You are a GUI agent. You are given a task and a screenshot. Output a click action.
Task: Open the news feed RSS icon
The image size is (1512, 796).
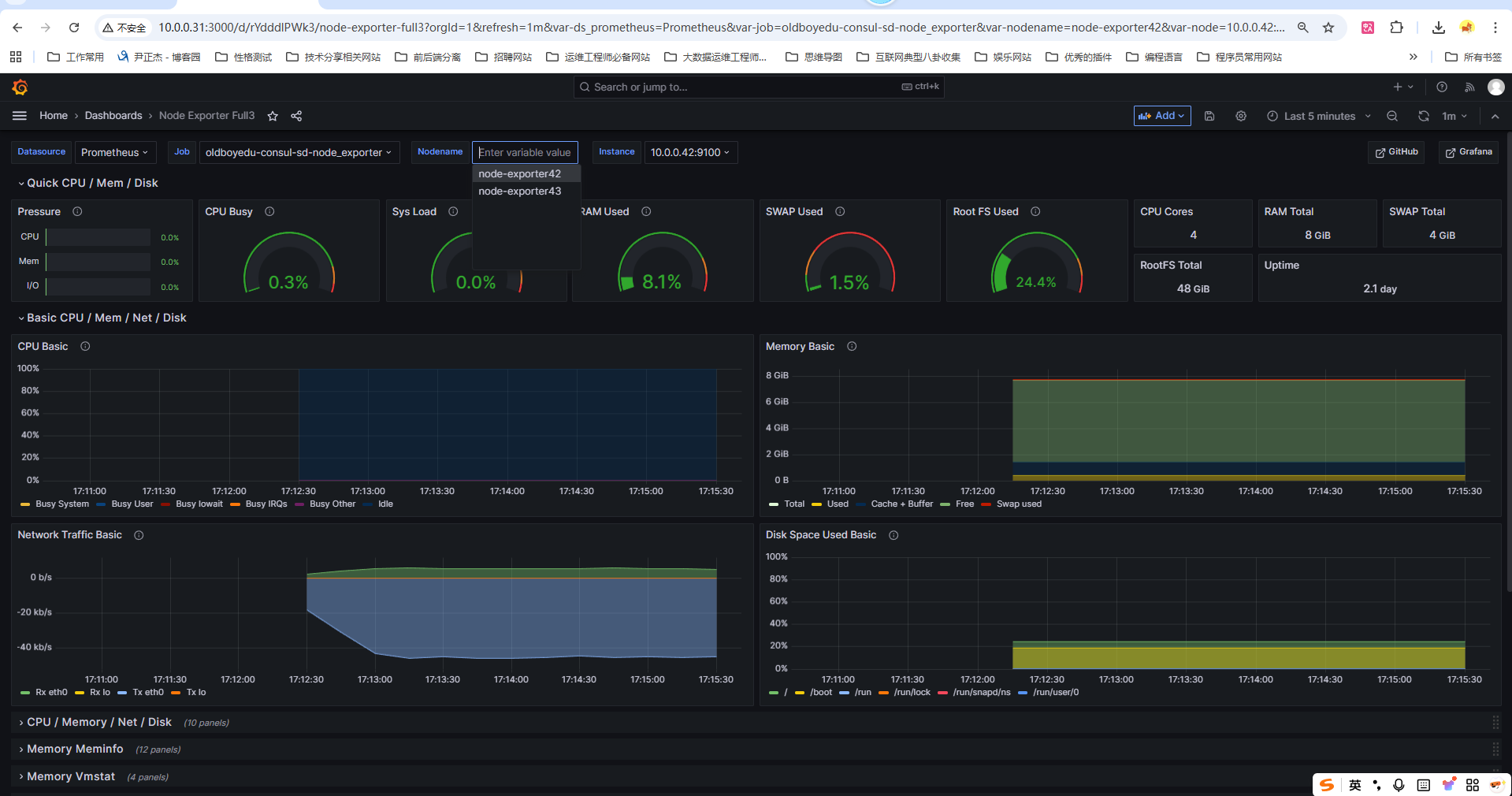pos(1469,87)
